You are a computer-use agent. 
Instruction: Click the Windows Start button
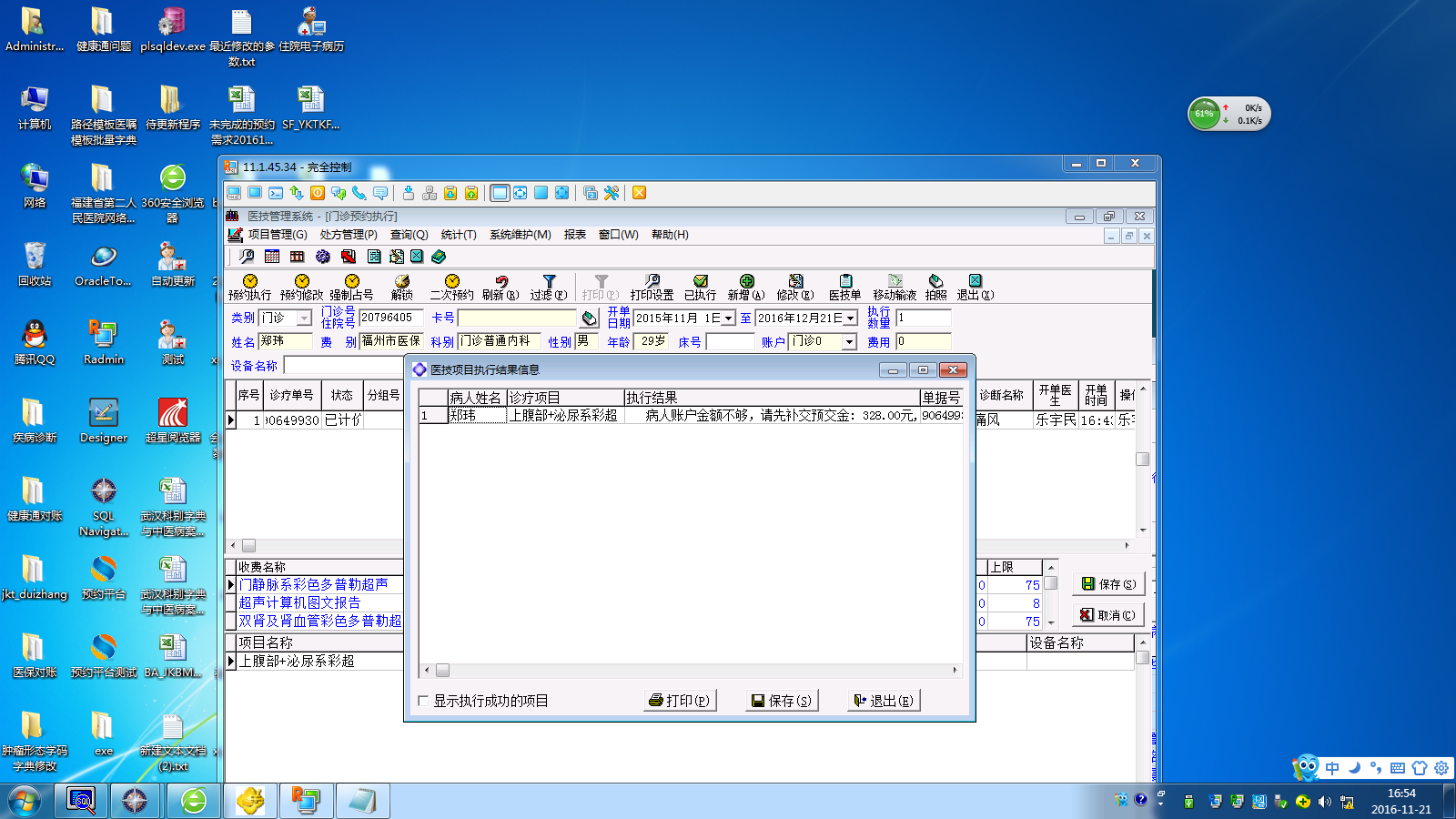pyautogui.click(x=25, y=801)
